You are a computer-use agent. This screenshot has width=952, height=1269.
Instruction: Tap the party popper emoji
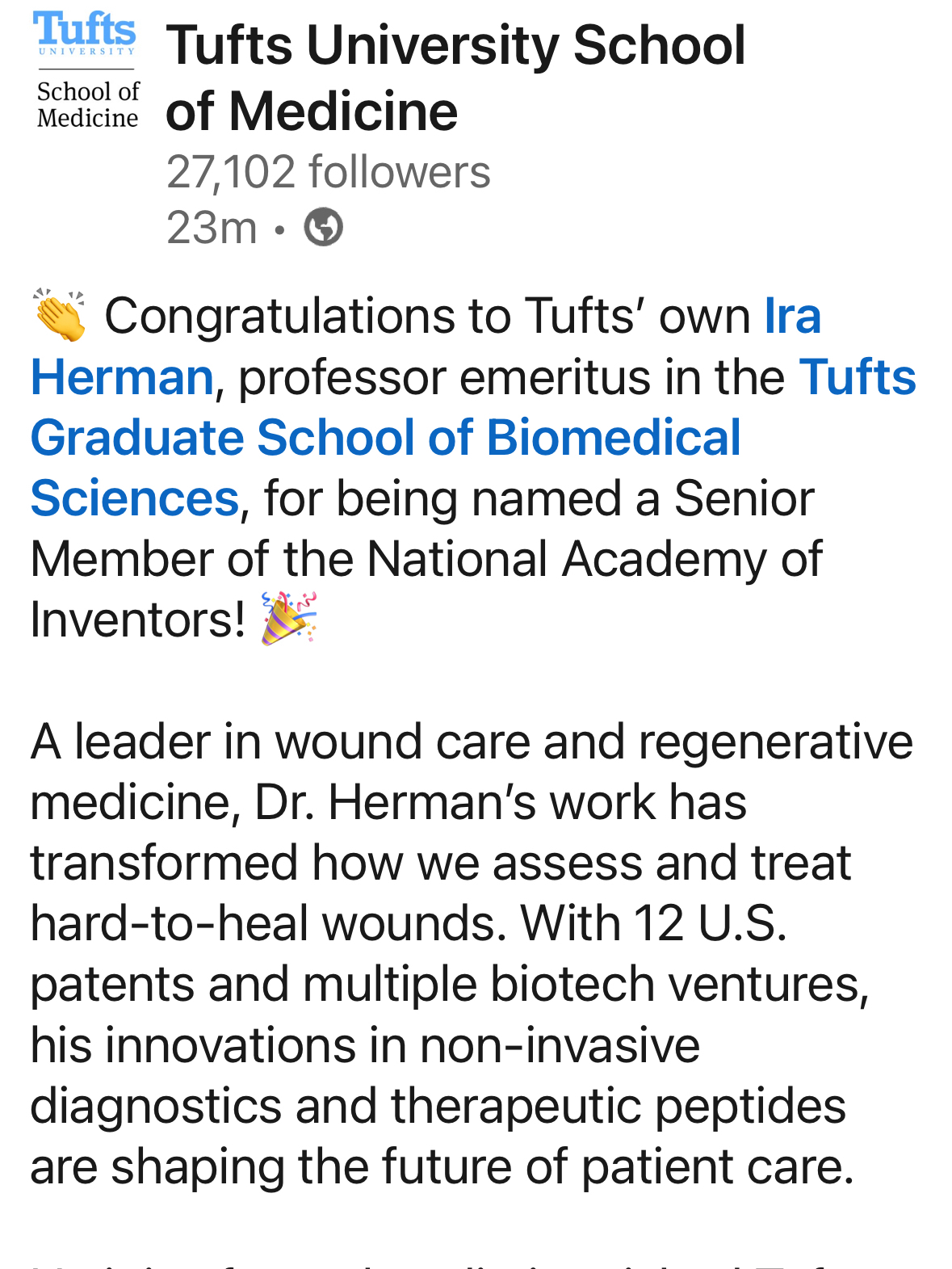(288, 619)
